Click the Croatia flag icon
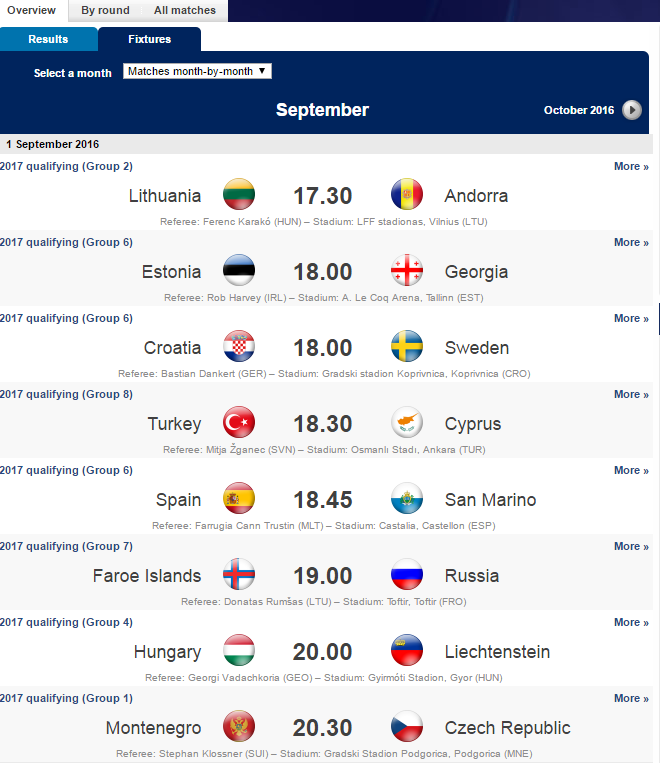 [x=239, y=347]
